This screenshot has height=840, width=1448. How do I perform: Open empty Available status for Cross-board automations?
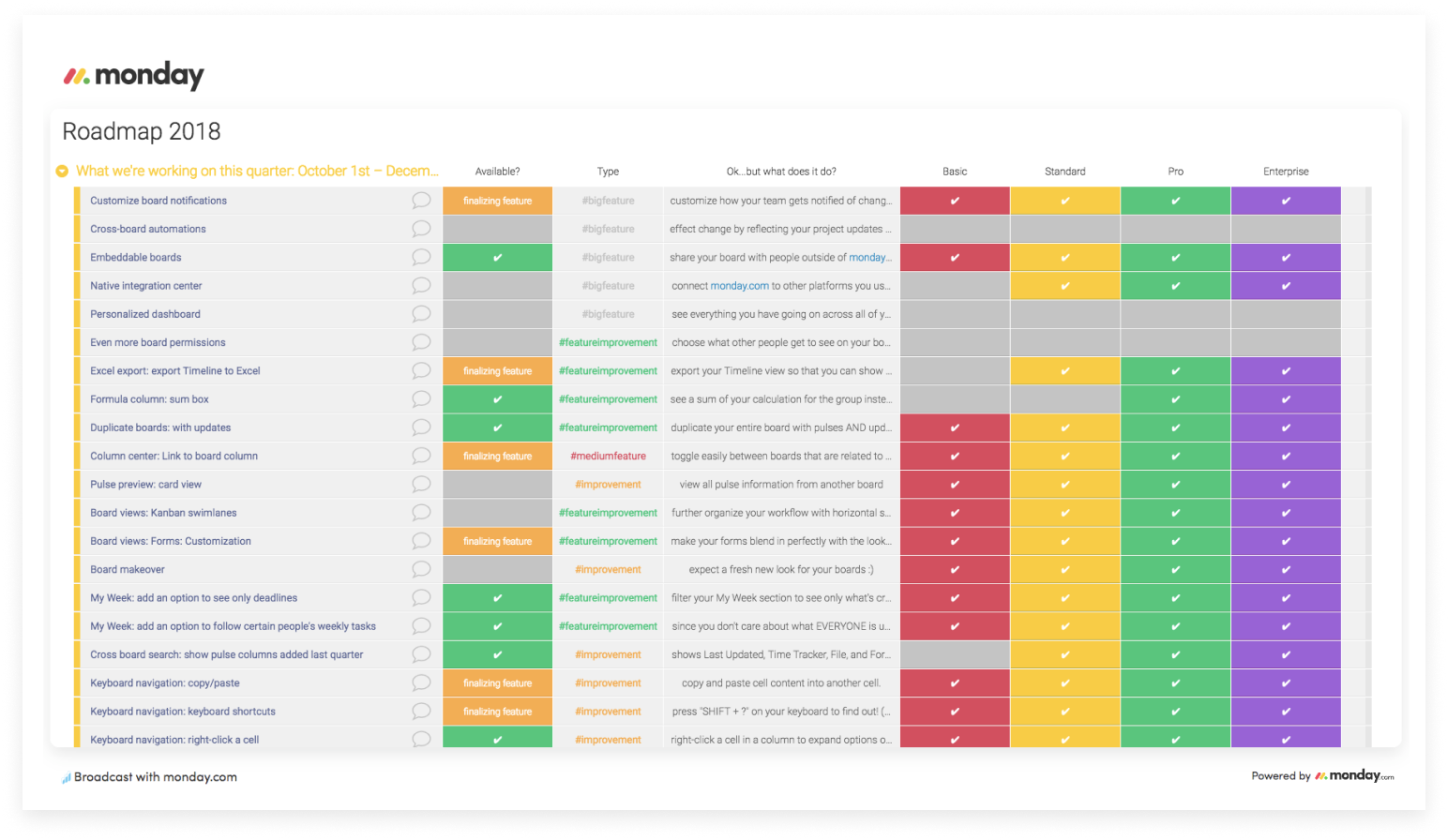(497, 229)
